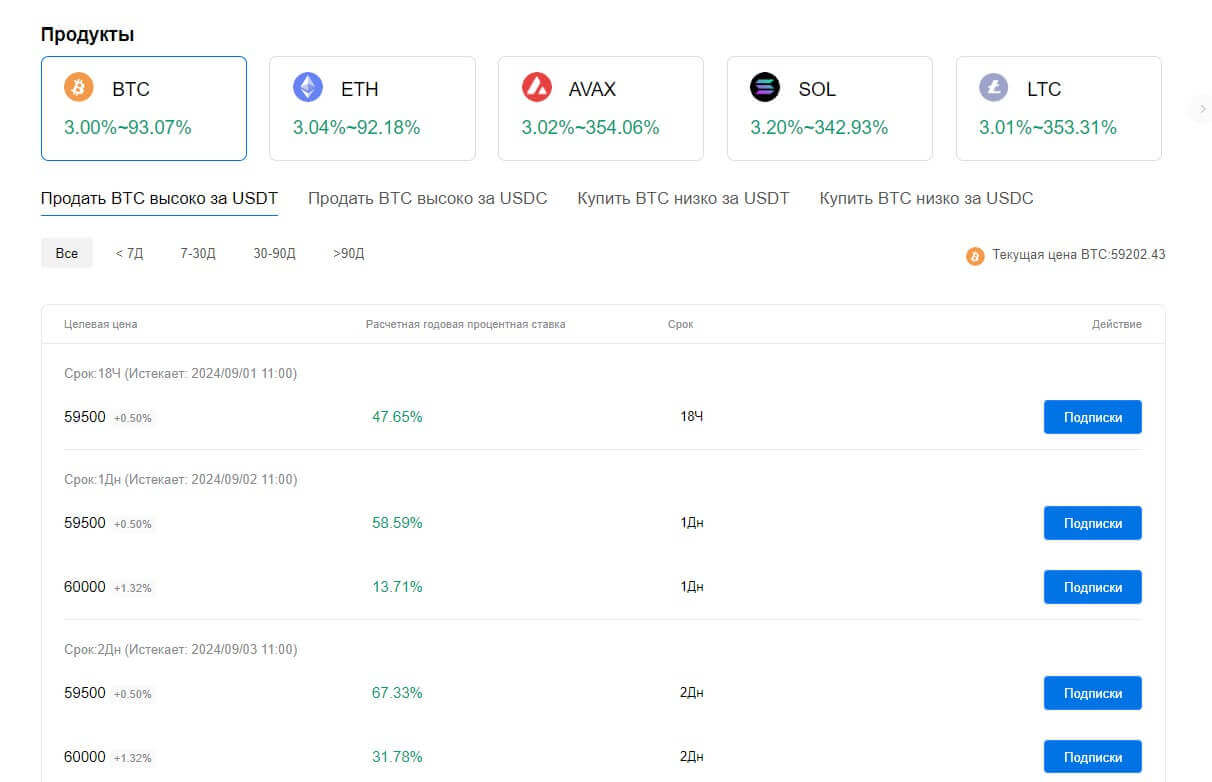This screenshot has height=782, width=1212.
Task: Select the 'Все' term filter
Action: pyautogui.click(x=67, y=253)
